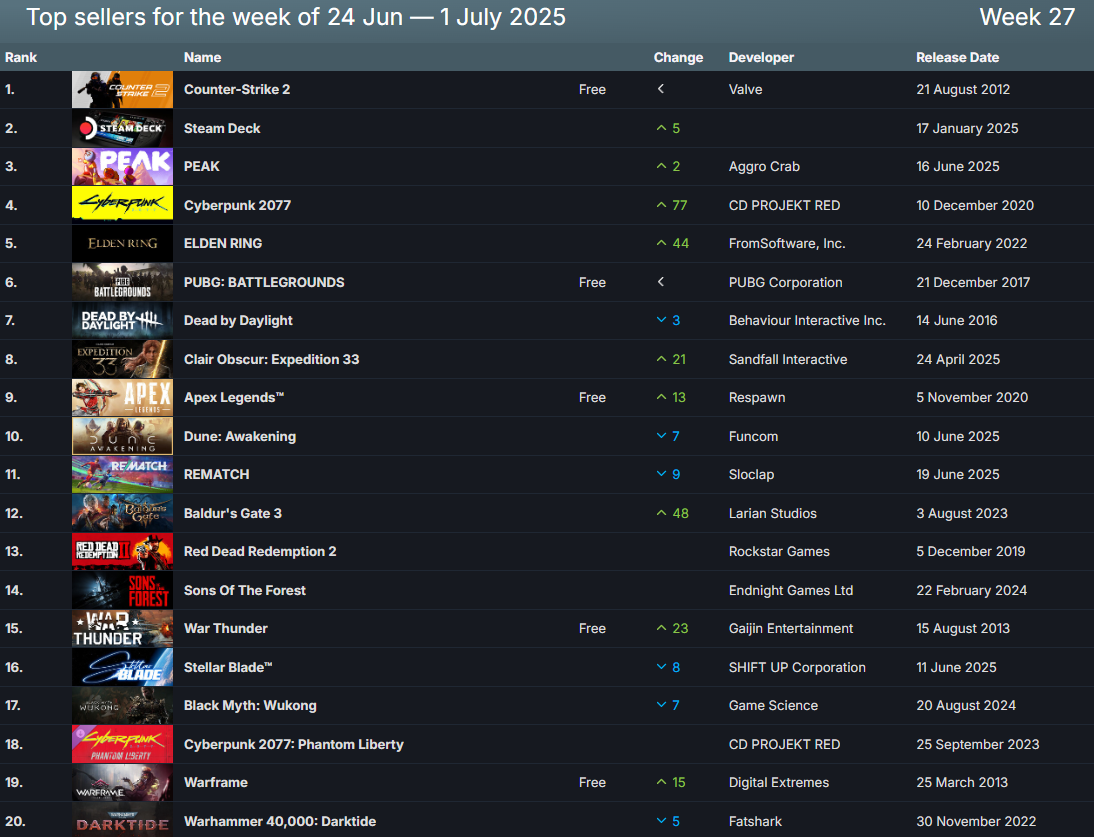Open the Warframe thumbnail image
1094x837 pixels.
(x=122, y=783)
